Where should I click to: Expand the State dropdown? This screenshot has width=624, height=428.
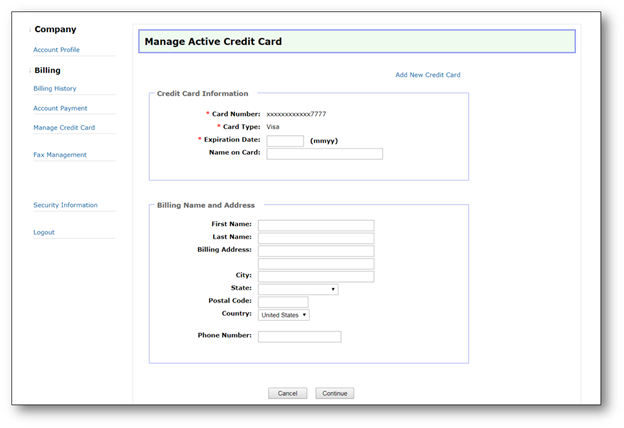pyautogui.click(x=297, y=289)
